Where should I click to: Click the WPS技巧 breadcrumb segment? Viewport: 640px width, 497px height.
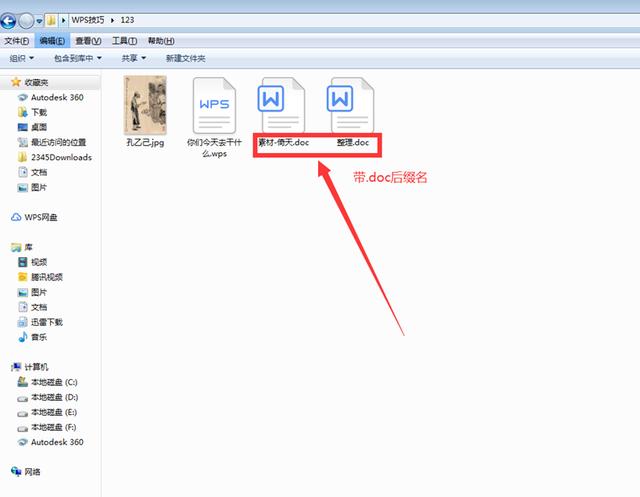pyautogui.click(x=88, y=20)
